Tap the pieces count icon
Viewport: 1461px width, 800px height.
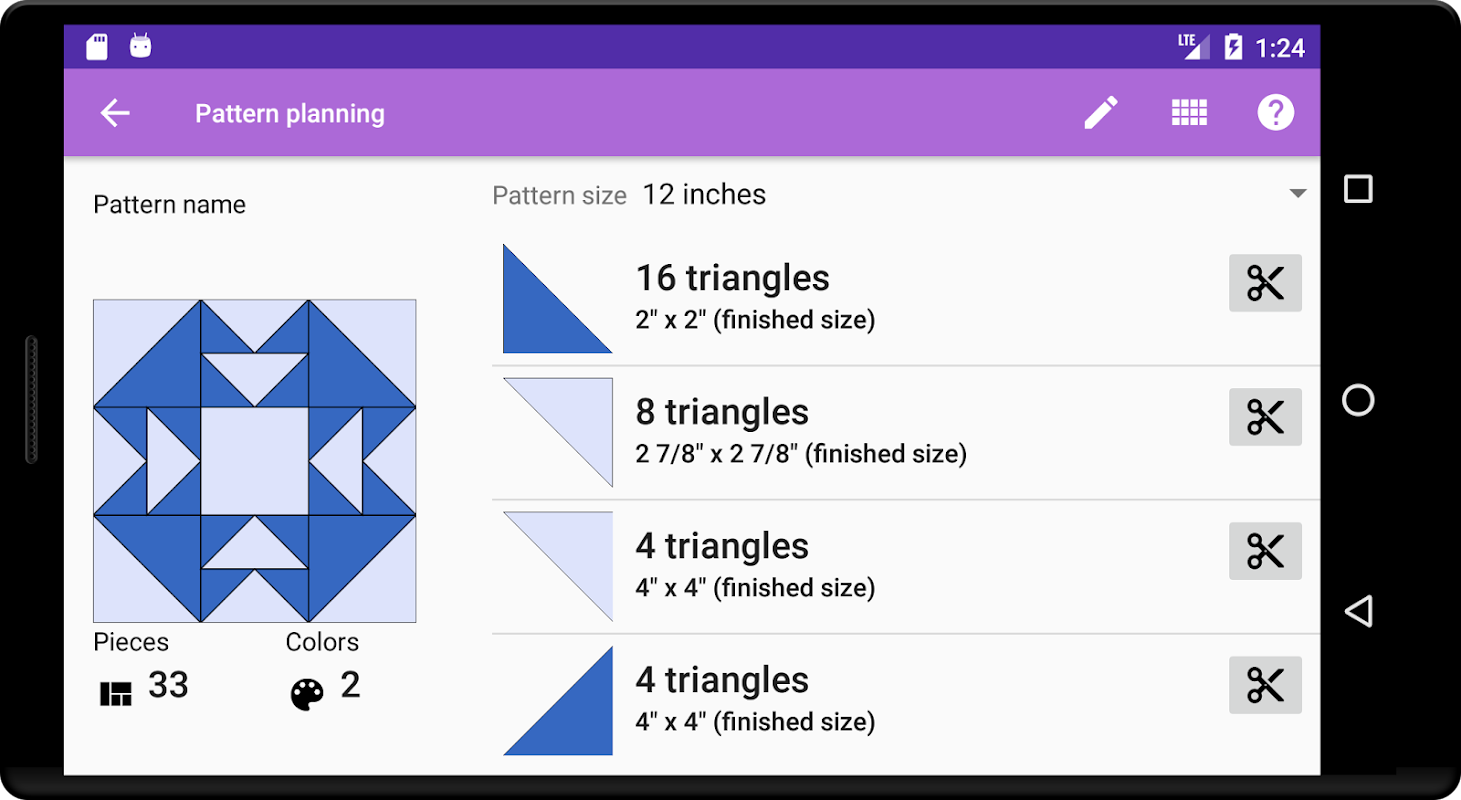pyautogui.click(x=116, y=694)
